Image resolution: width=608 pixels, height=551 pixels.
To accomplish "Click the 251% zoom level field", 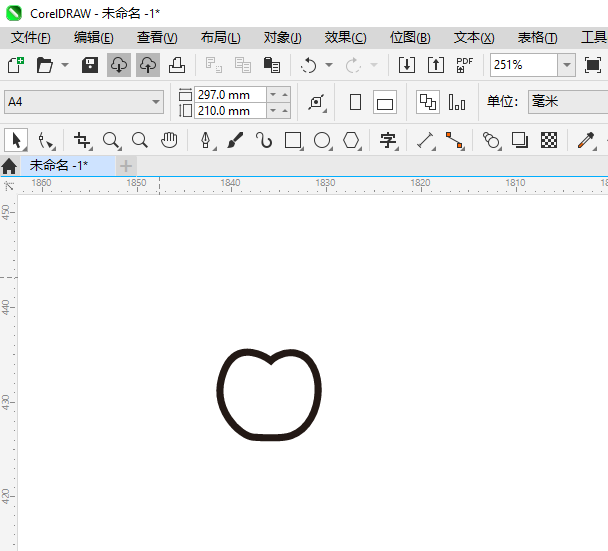I will click(x=524, y=65).
